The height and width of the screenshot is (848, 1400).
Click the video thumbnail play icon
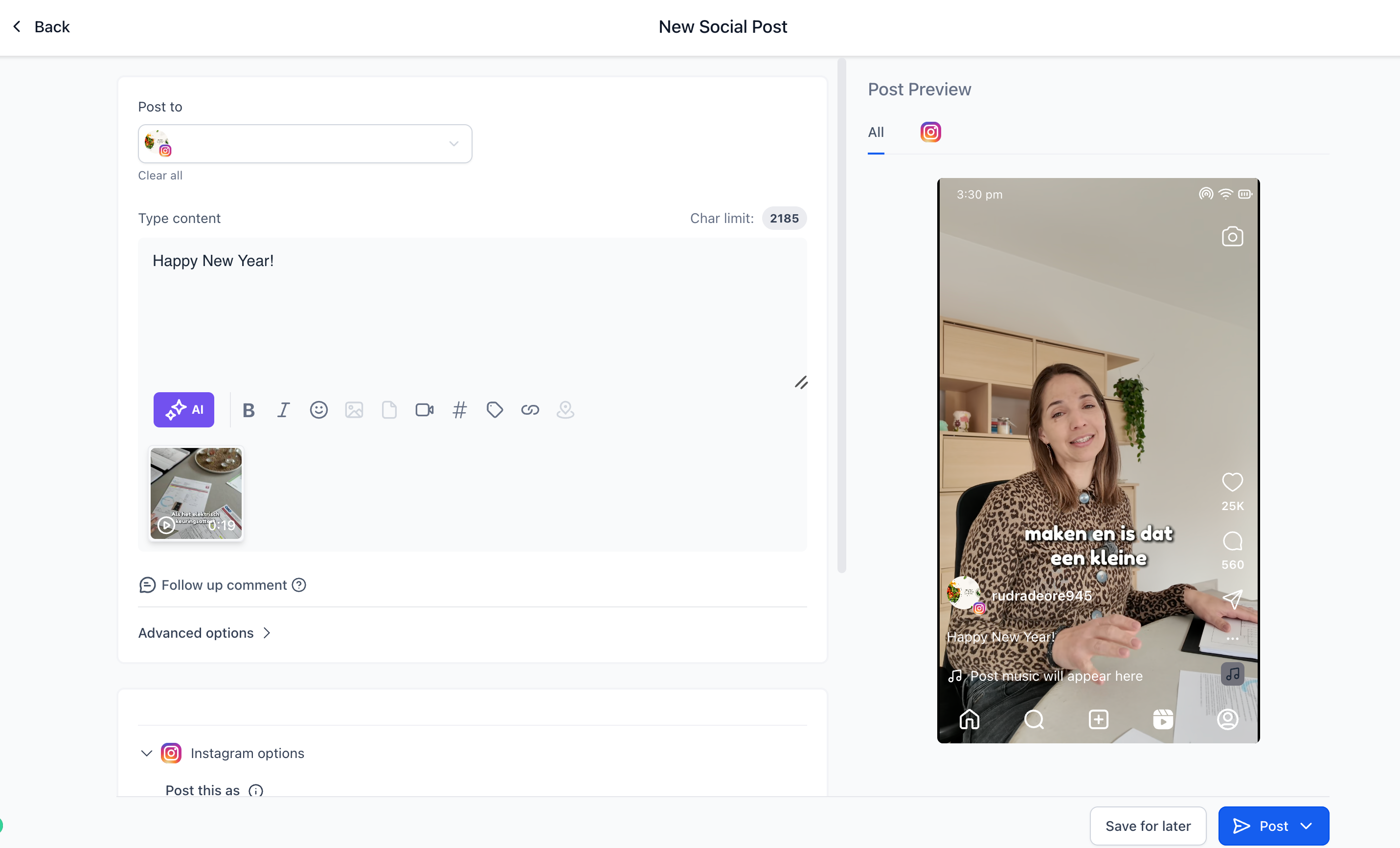tap(166, 525)
